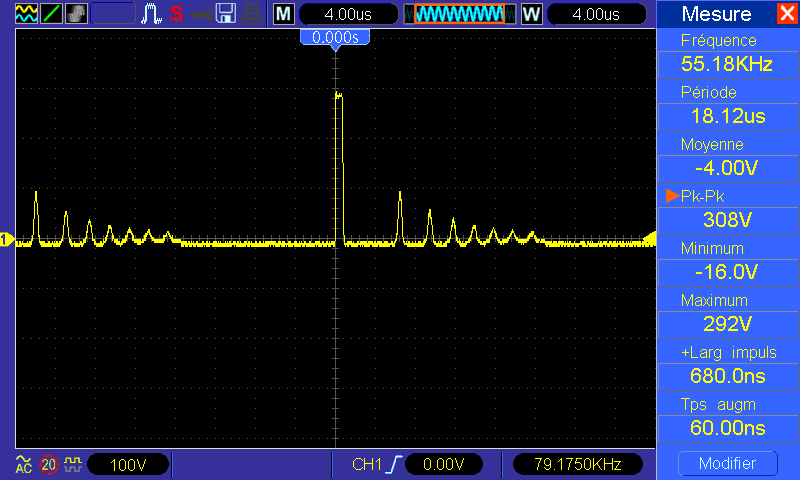Click the green diagonal line icon

click(51, 14)
